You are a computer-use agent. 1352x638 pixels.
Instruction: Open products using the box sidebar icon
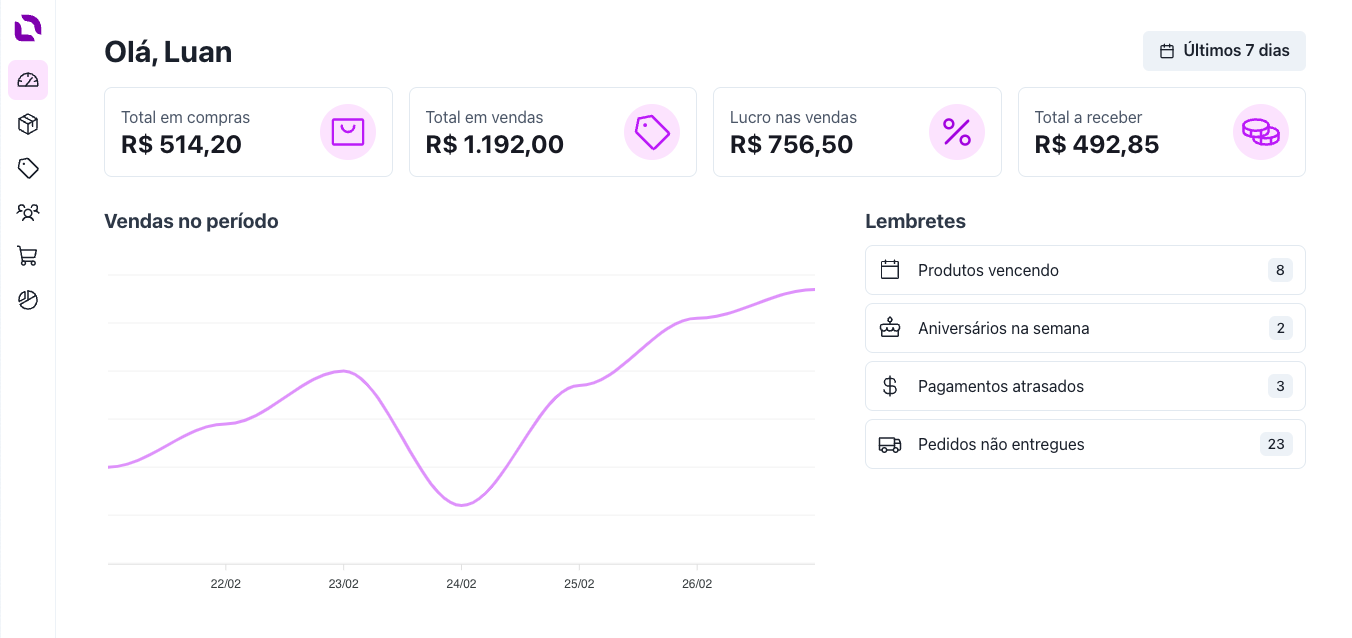pos(27,124)
